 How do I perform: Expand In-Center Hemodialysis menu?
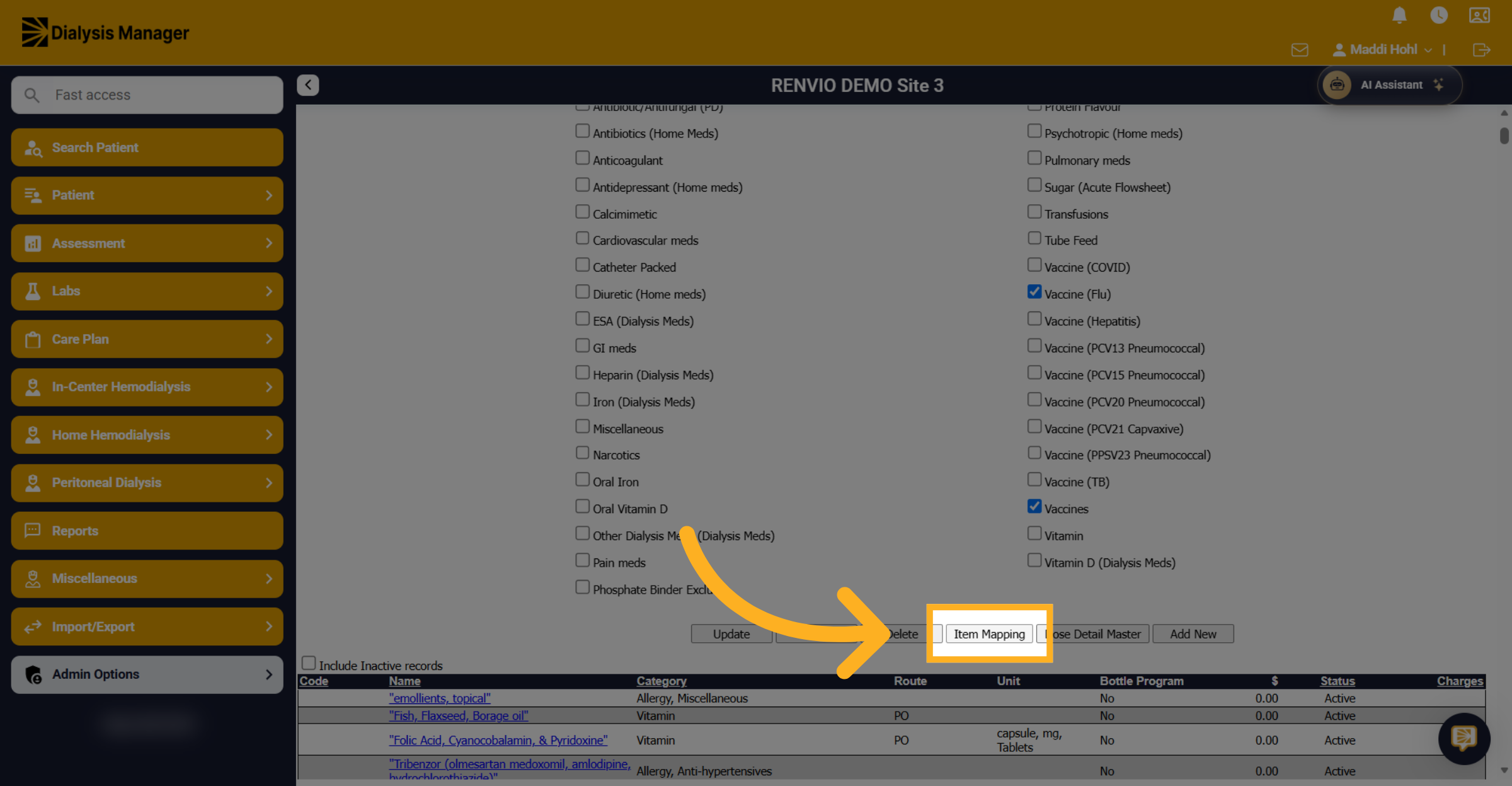147,387
